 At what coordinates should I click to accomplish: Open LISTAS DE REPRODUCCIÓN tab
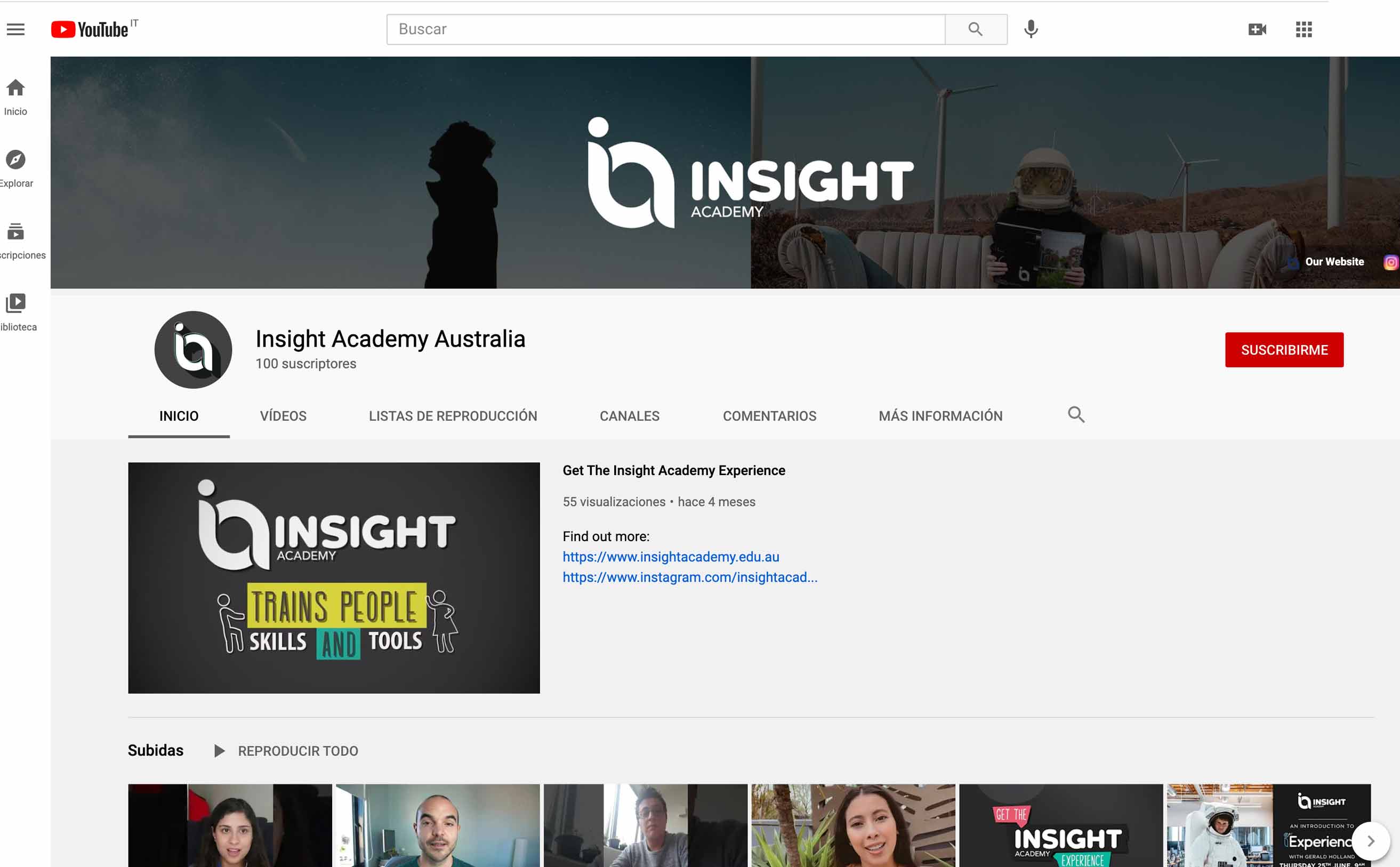pyautogui.click(x=453, y=416)
